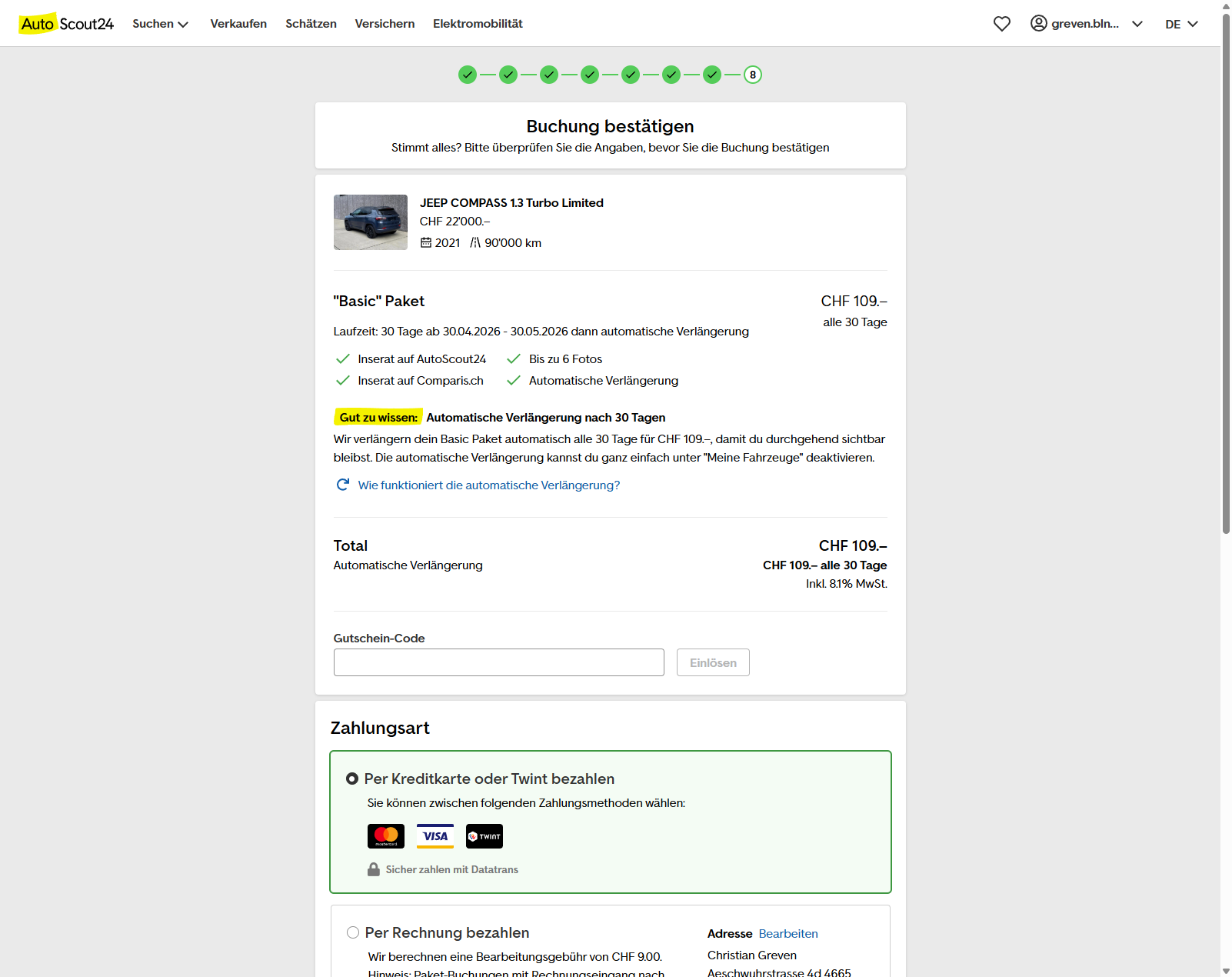The image size is (1232, 977).
Task: Go to completed step two circle
Action: (508, 75)
